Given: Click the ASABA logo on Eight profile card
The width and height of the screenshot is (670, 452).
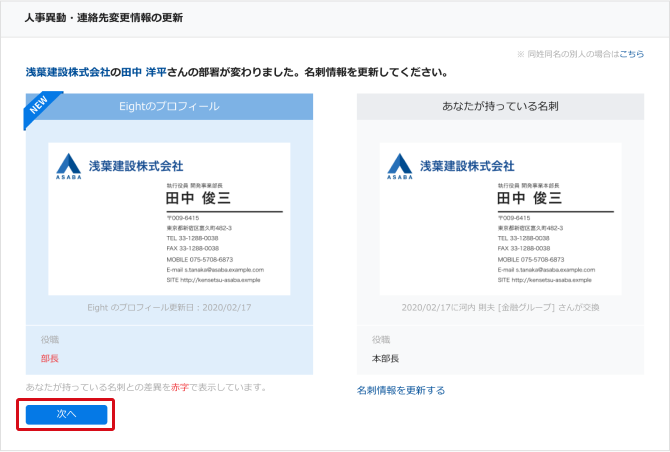Looking at the screenshot, I should point(68,166).
